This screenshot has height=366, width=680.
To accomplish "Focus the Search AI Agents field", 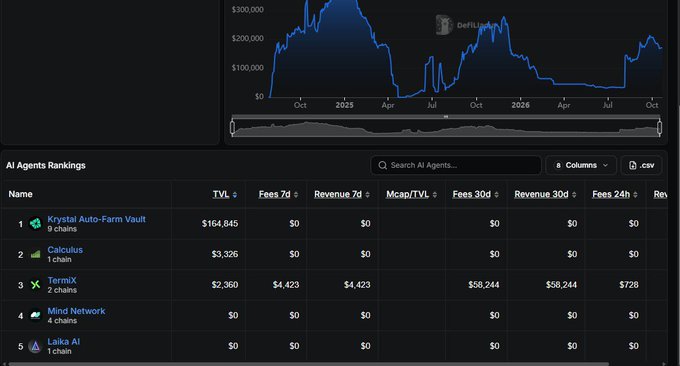I will pyautogui.click(x=456, y=165).
